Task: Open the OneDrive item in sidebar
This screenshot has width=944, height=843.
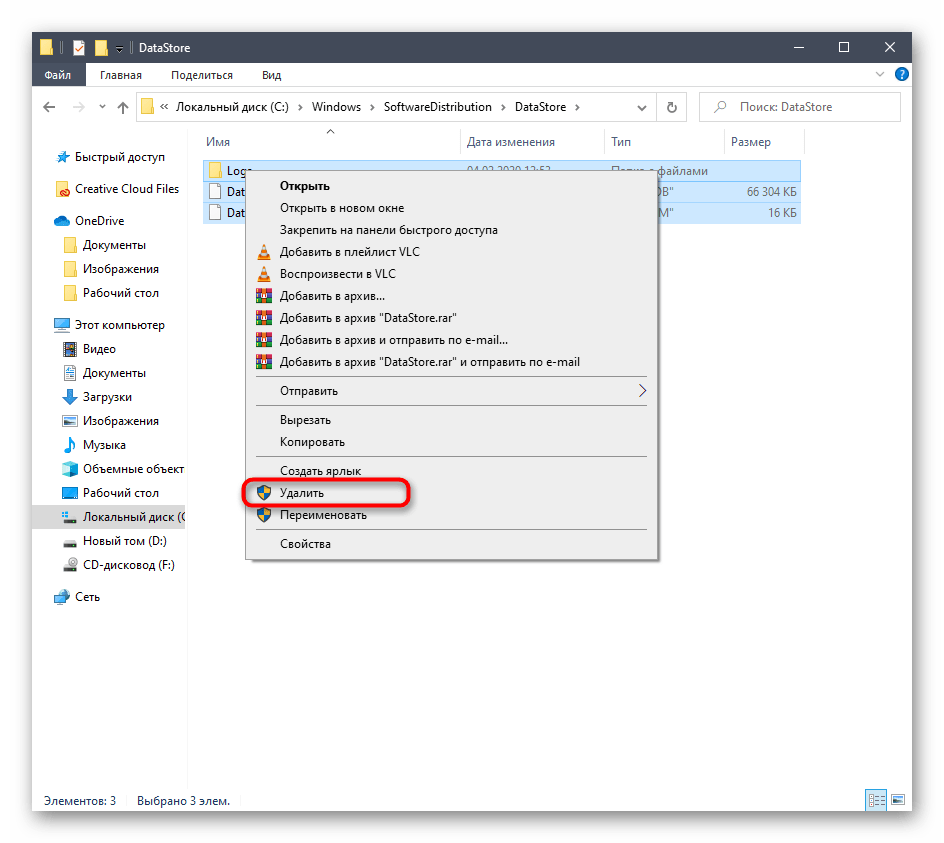Action: (x=99, y=221)
